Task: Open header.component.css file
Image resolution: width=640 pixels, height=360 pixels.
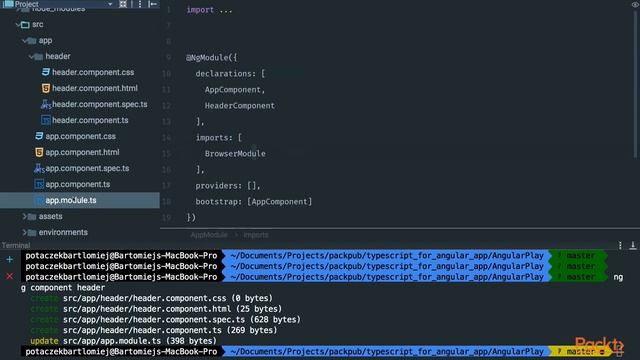Action: 93,72
